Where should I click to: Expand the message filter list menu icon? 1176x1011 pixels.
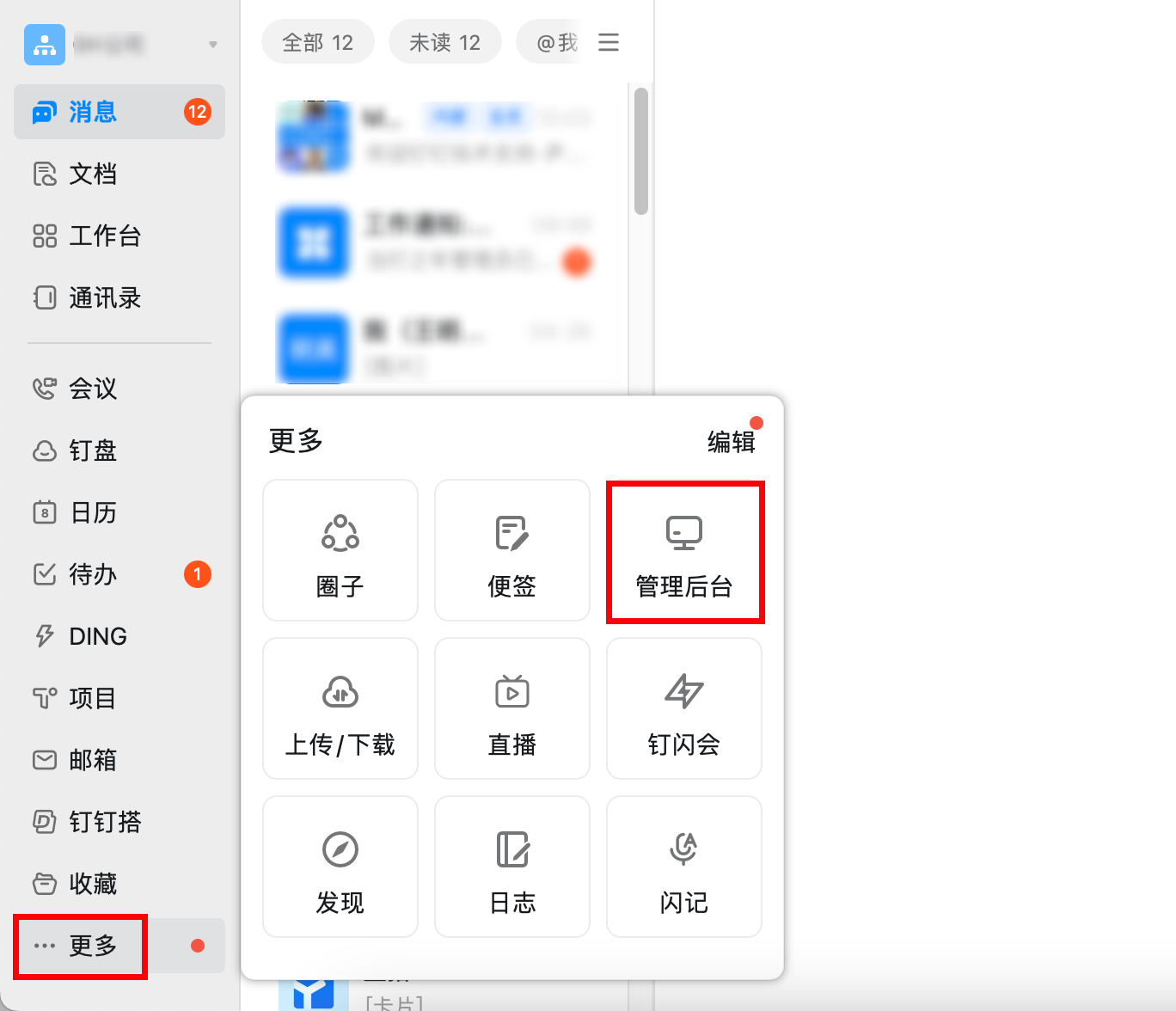[609, 42]
